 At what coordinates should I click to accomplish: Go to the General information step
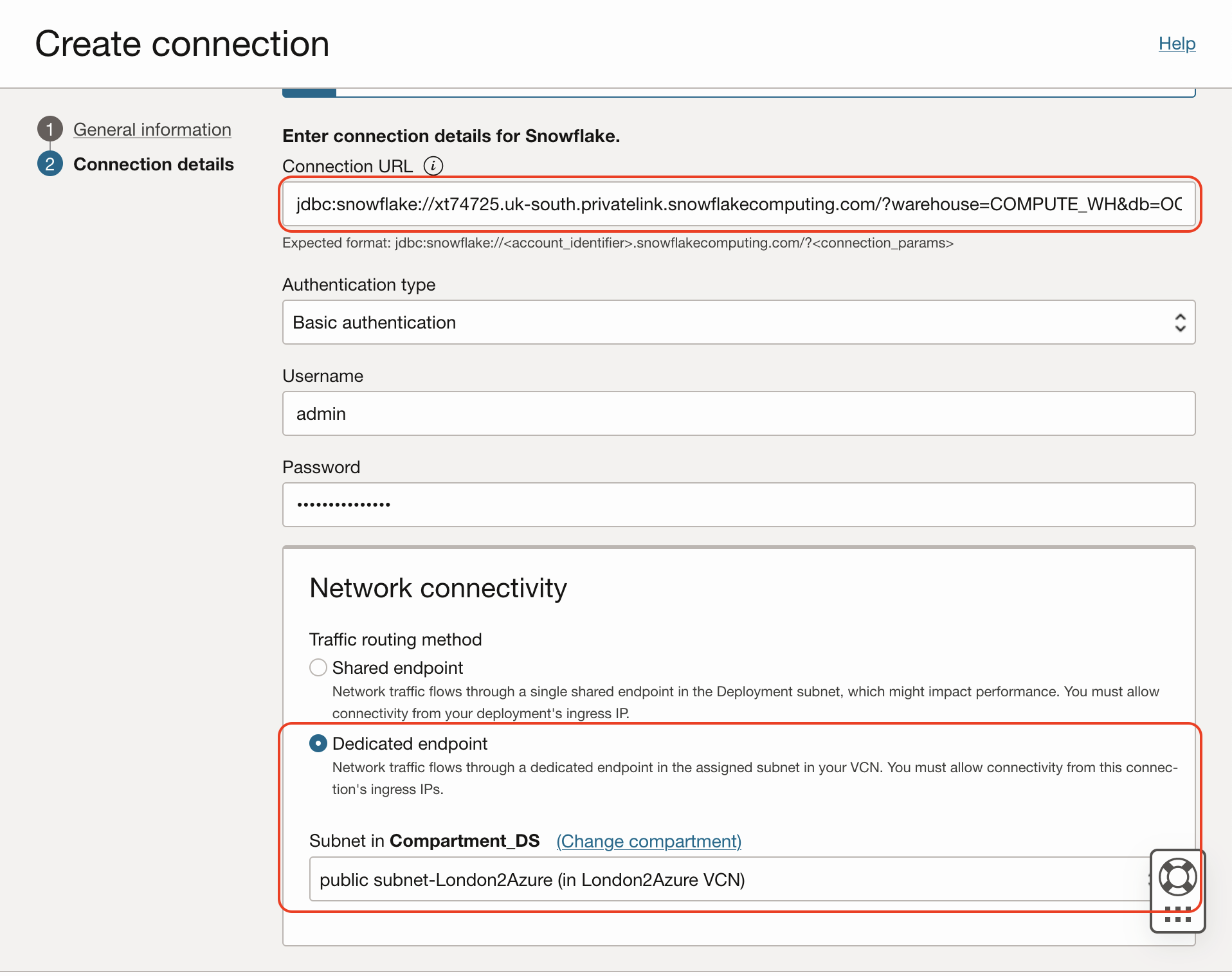coord(152,129)
